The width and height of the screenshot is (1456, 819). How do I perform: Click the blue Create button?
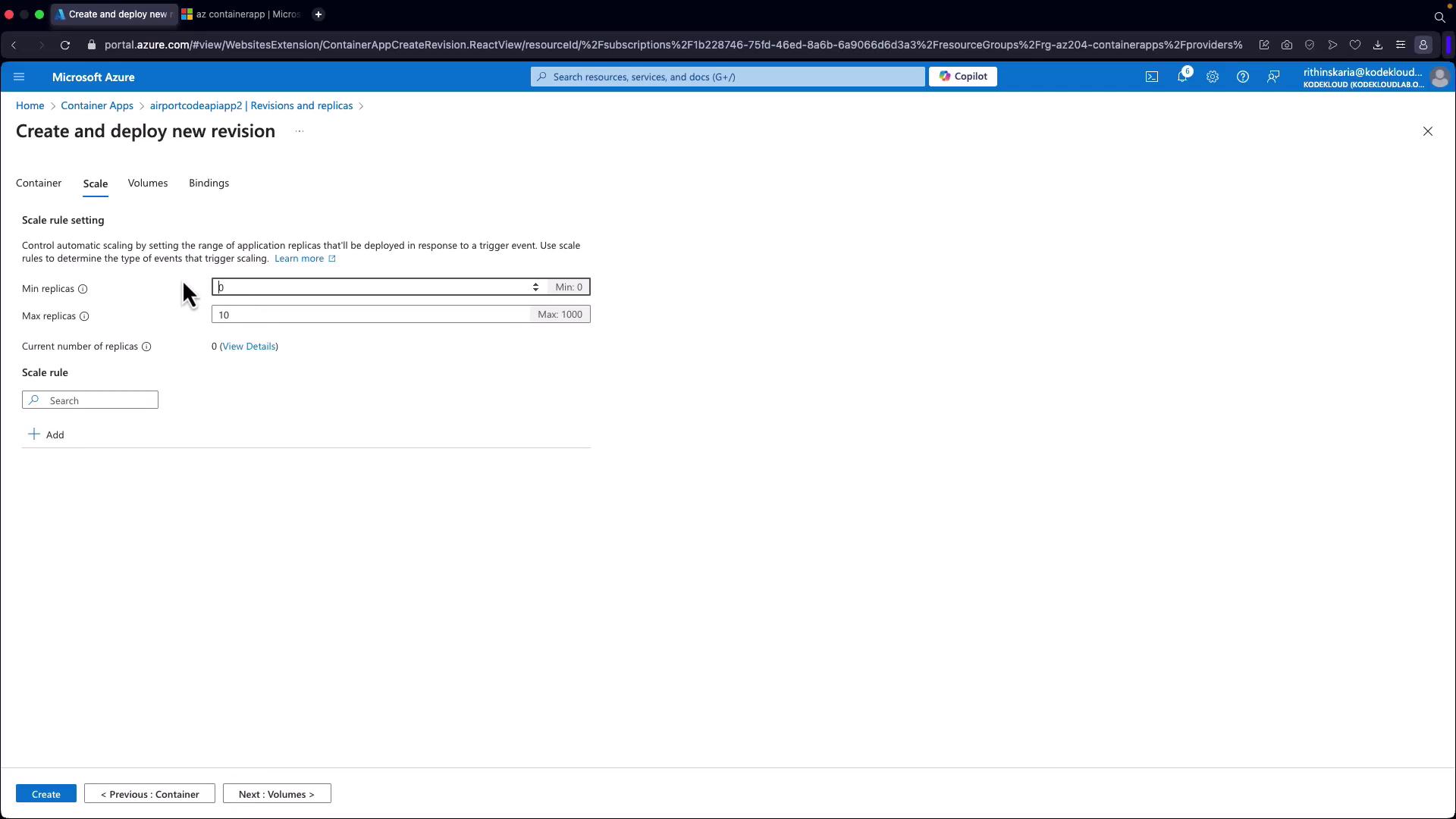click(x=46, y=794)
